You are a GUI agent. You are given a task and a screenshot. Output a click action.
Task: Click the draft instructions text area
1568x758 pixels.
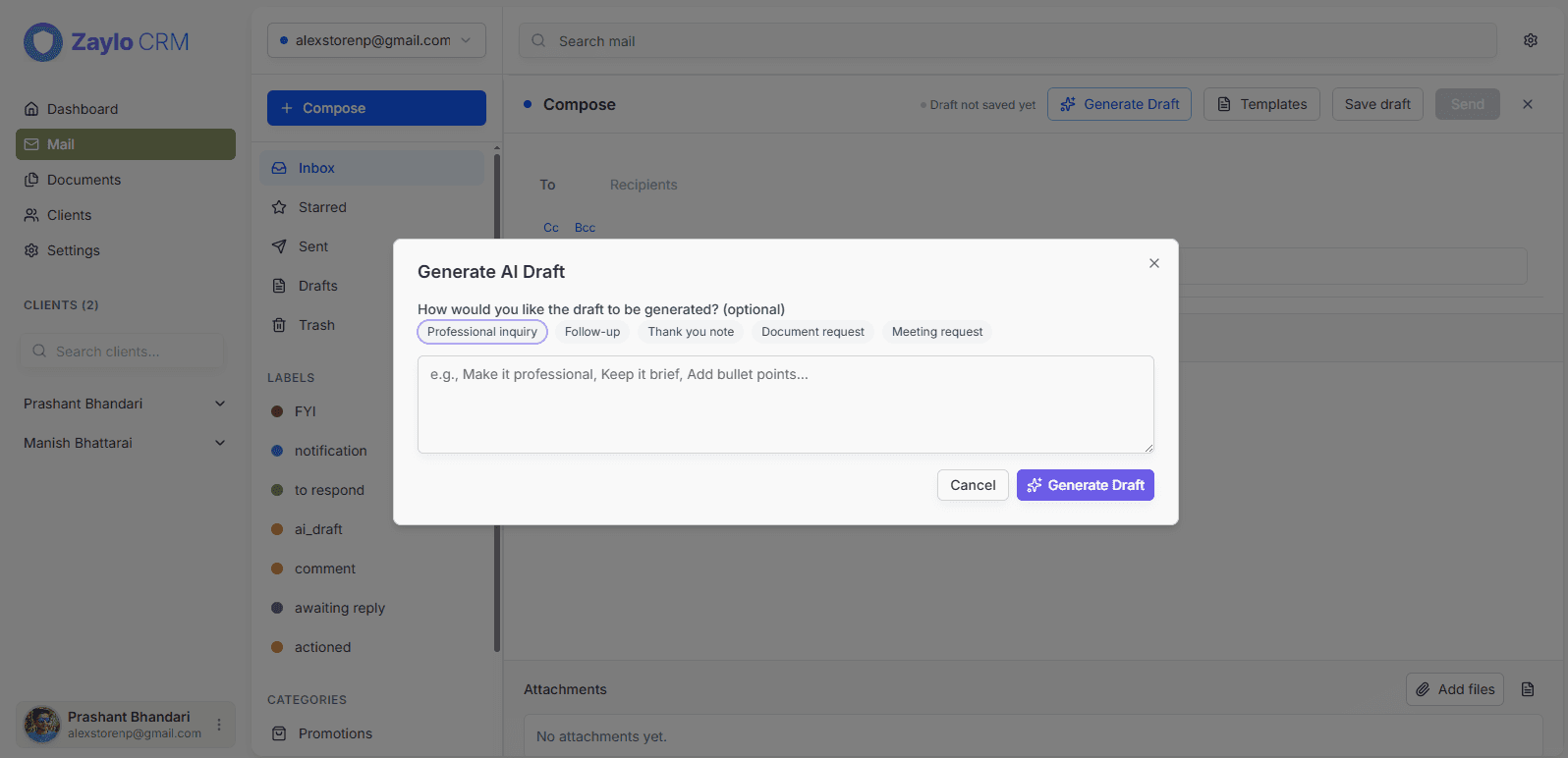pos(785,404)
